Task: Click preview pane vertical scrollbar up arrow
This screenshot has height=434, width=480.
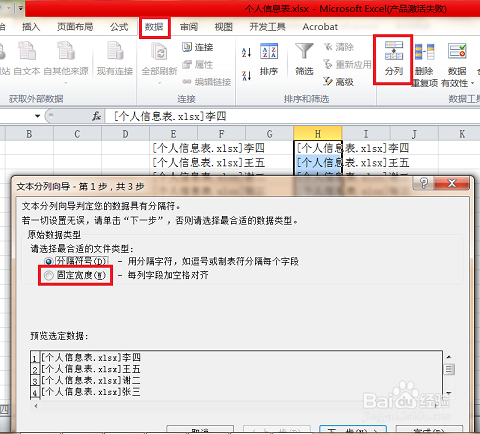Action: (449, 357)
